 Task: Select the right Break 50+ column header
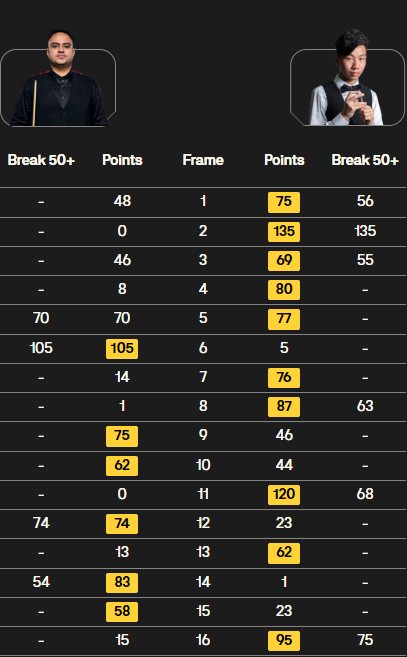pos(365,160)
